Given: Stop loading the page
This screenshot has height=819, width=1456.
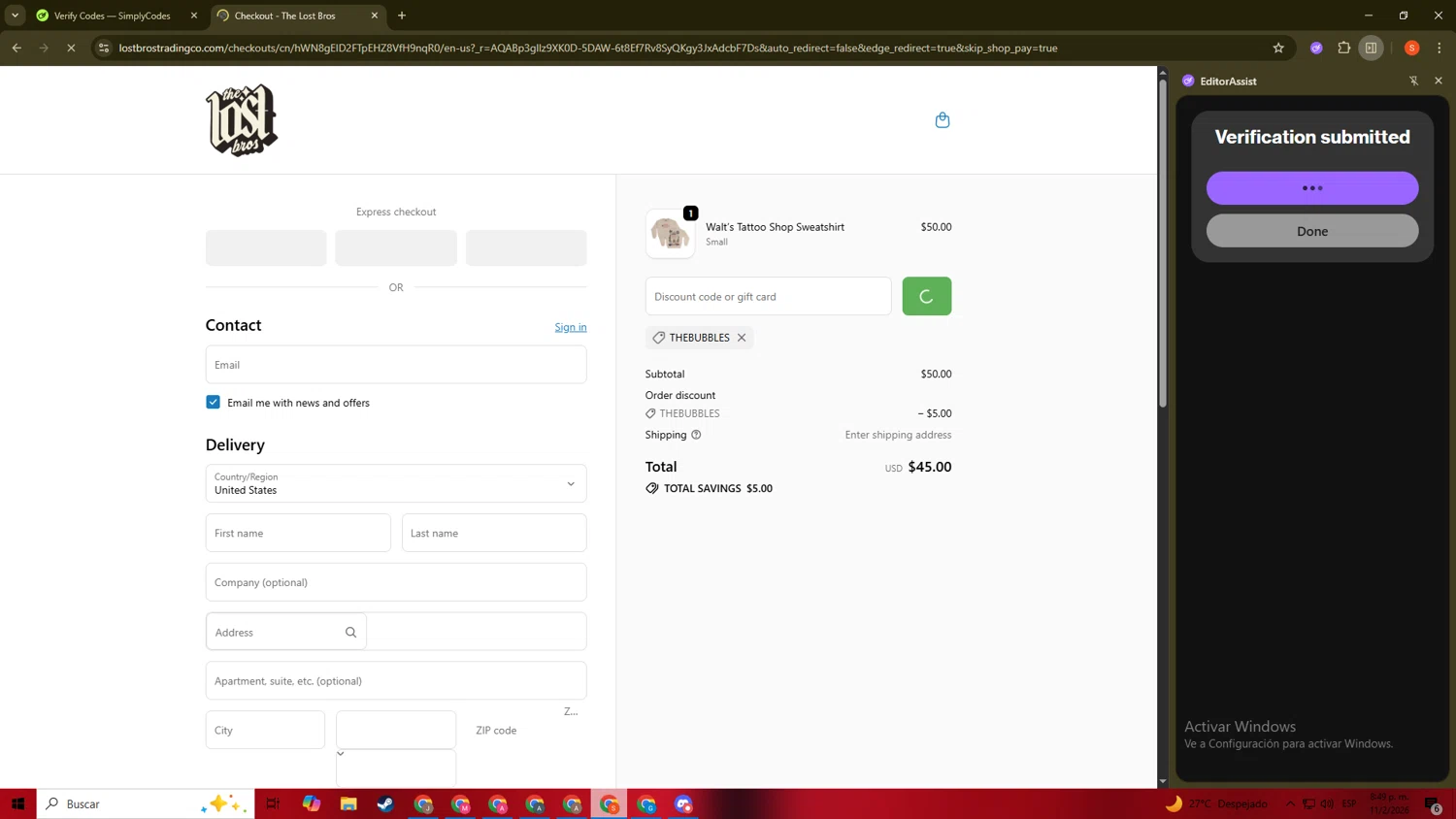Looking at the screenshot, I should (71, 48).
